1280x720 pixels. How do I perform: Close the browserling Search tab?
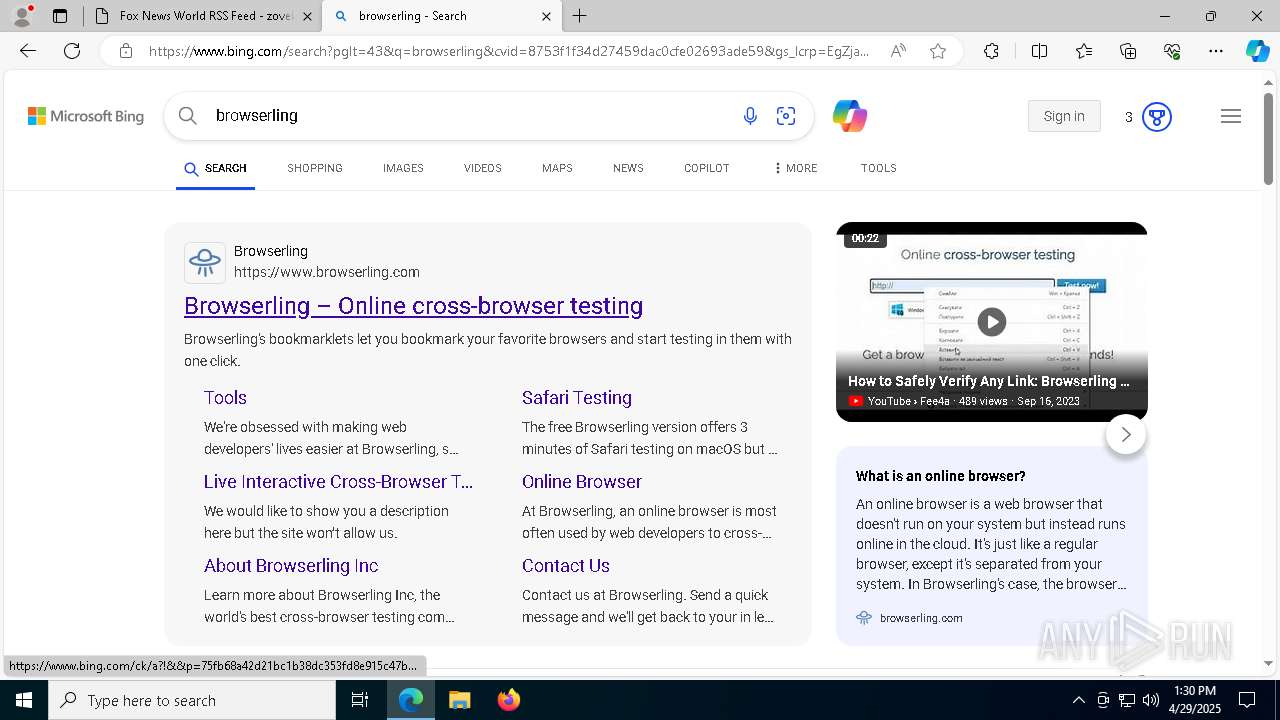546,16
